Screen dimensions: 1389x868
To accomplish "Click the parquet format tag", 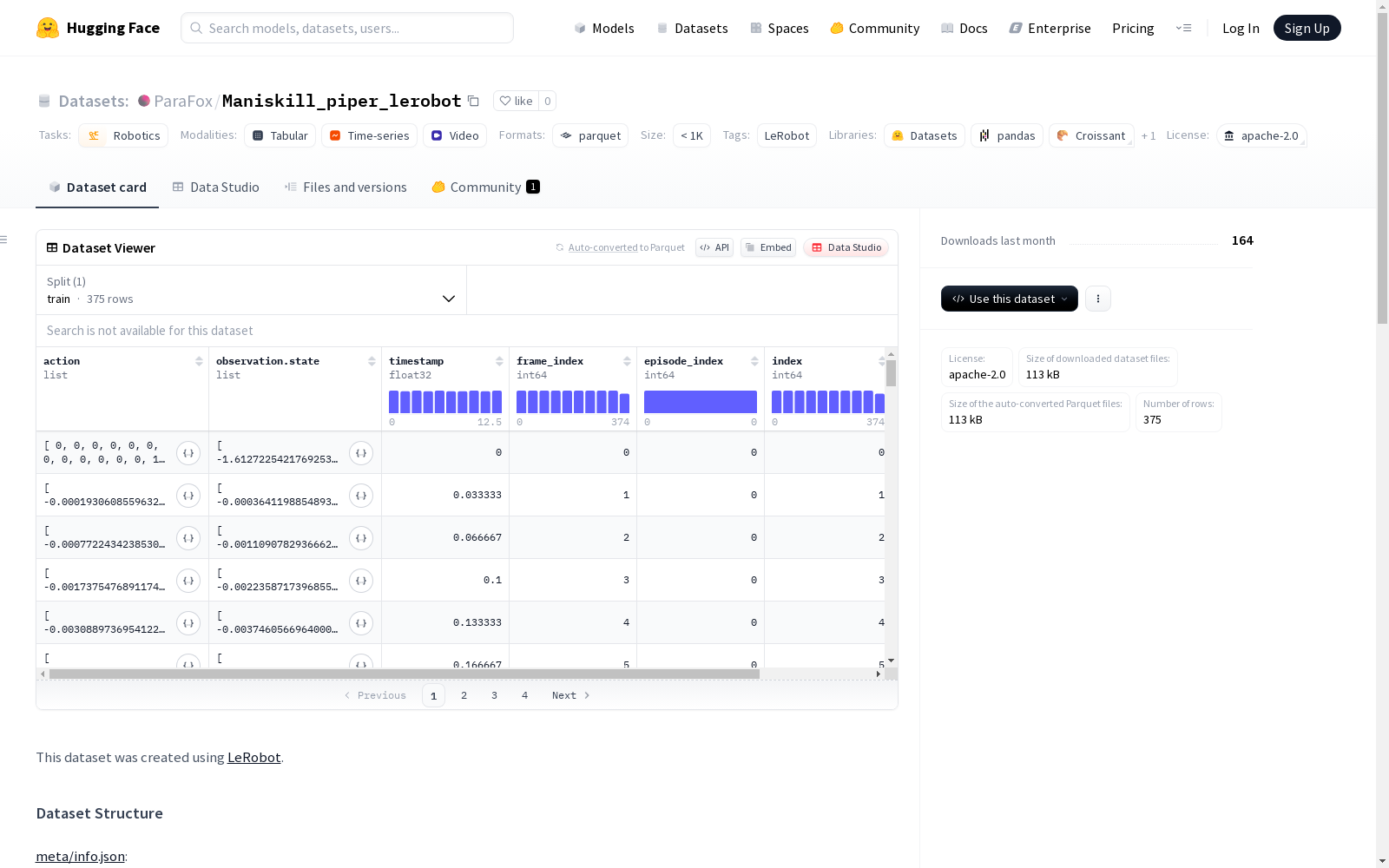I will (590, 135).
